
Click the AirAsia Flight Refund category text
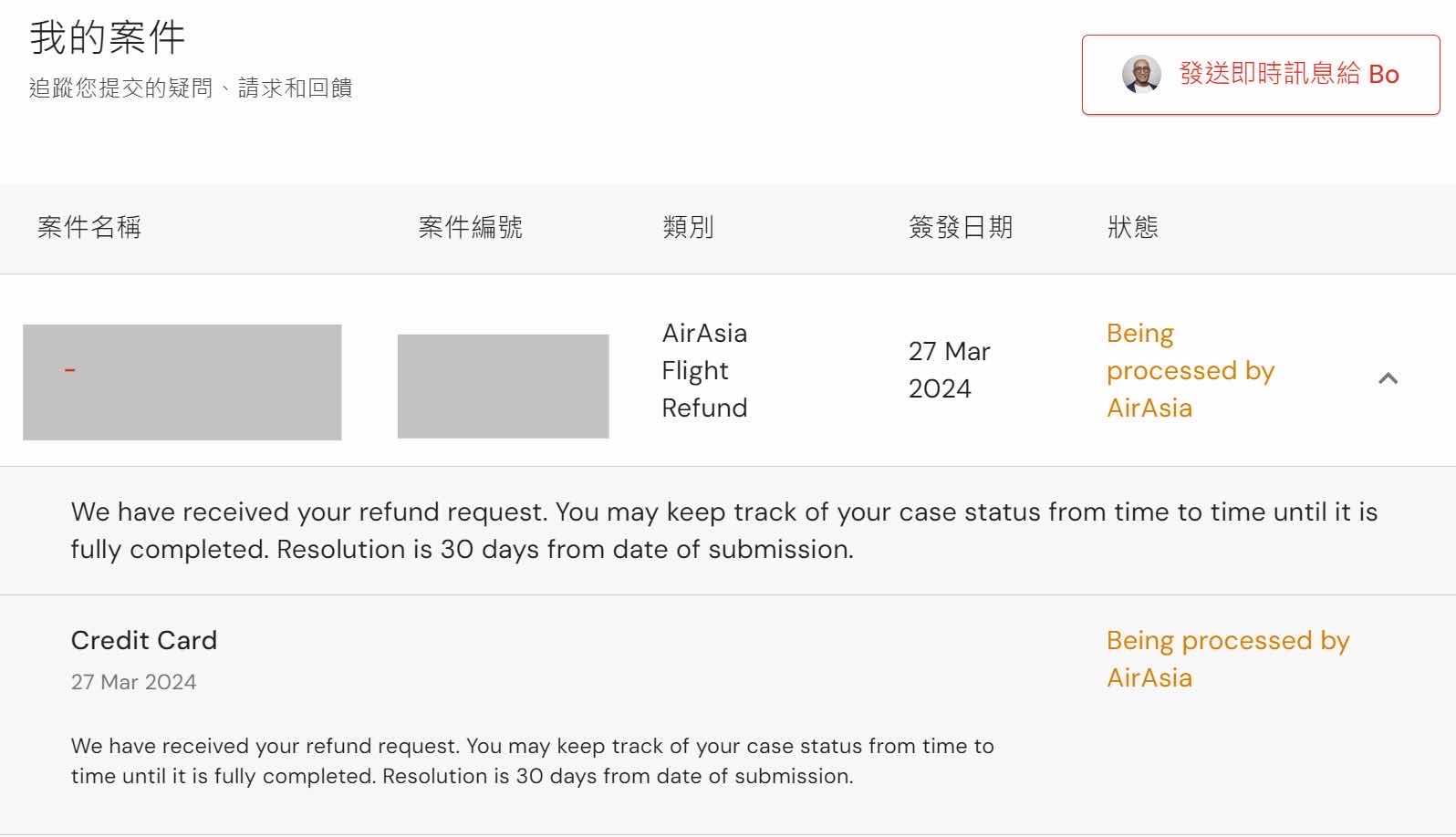click(x=704, y=370)
